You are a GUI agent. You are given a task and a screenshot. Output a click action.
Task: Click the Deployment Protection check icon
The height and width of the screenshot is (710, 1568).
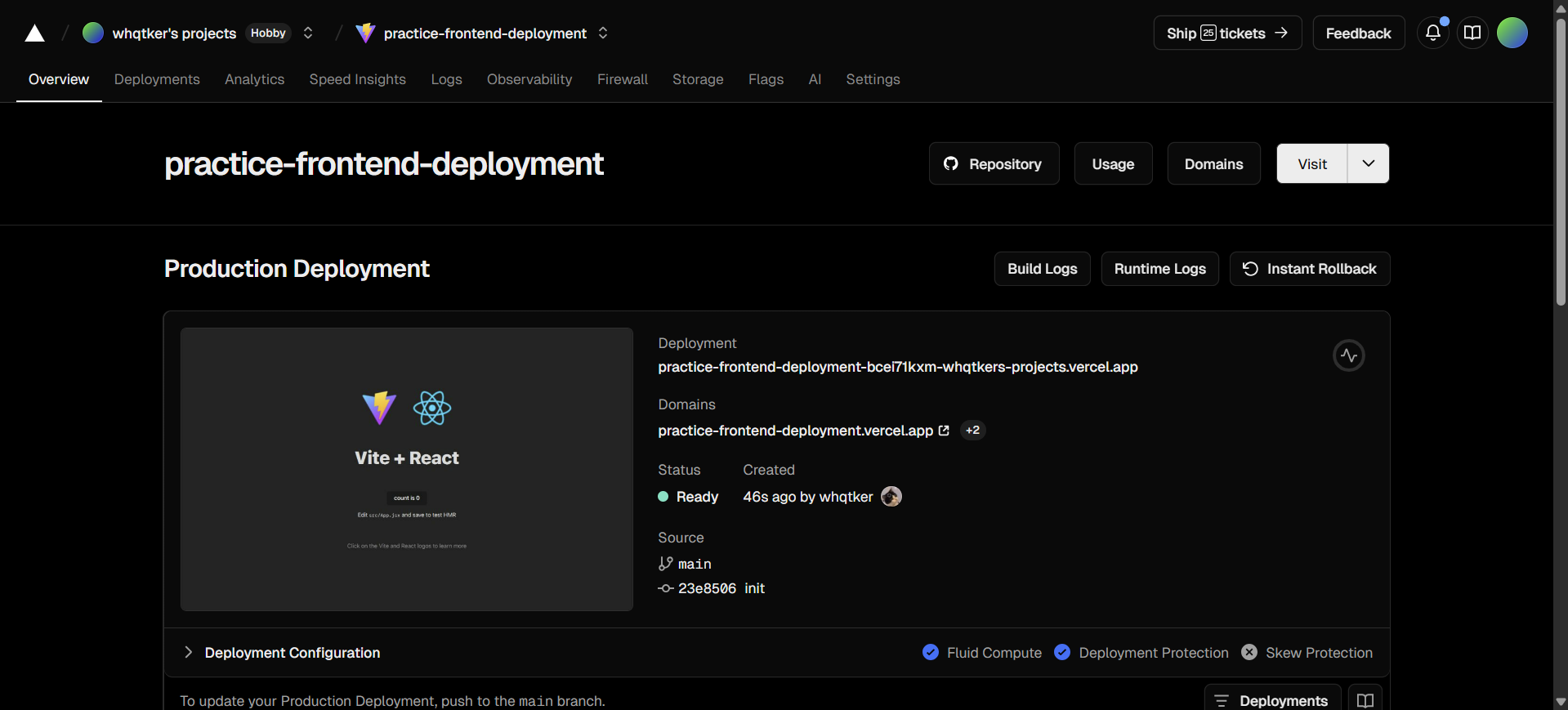pos(1062,652)
